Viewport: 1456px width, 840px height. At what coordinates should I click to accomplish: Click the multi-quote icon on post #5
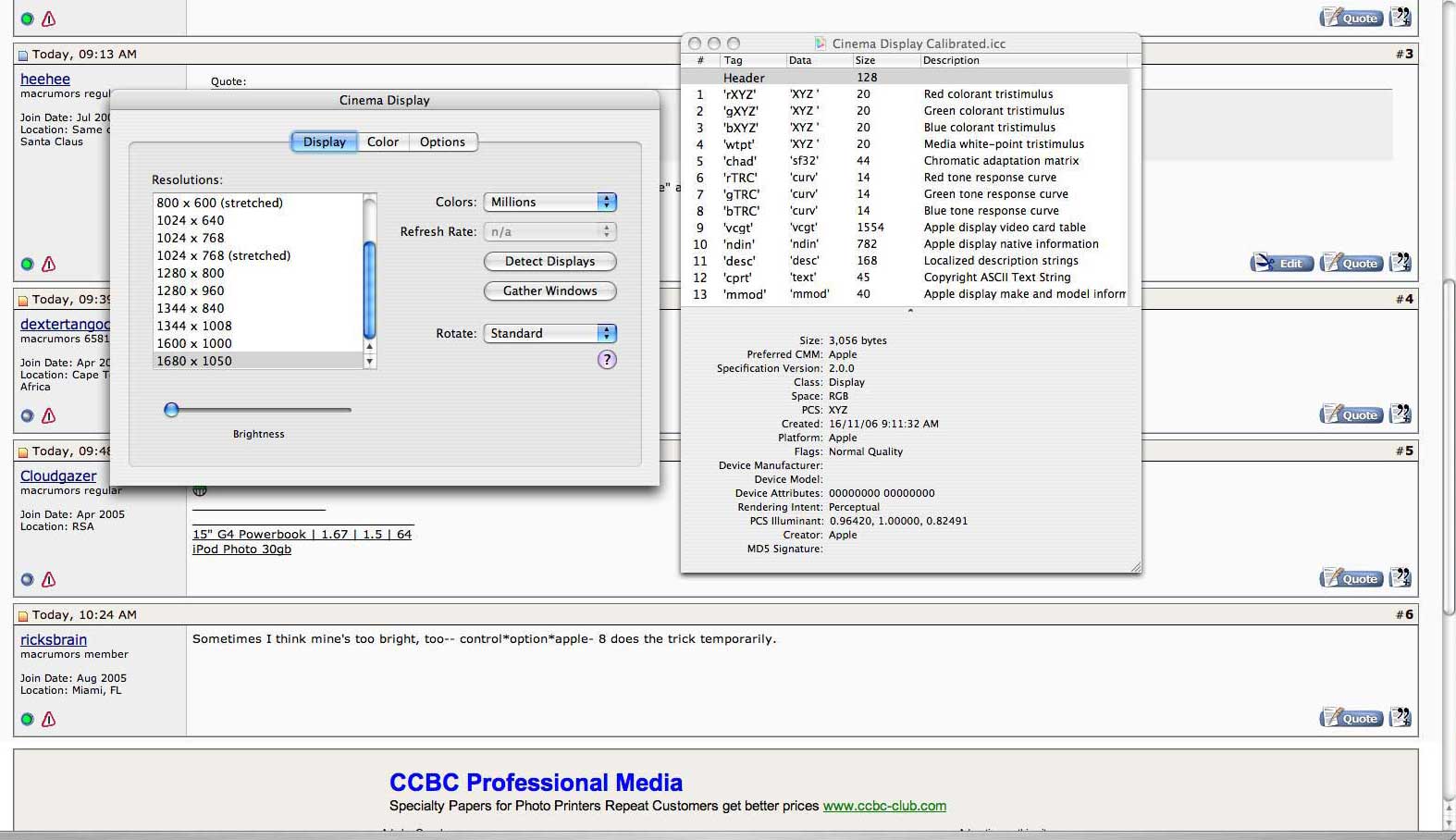coord(1400,578)
